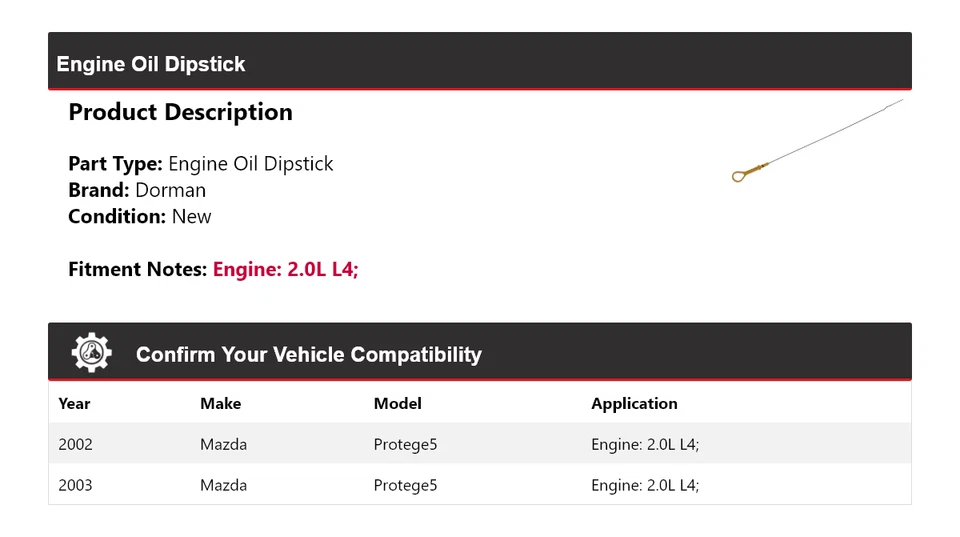The image size is (960, 537).
Task: Click the Engine Oil Dipstick header title
Action: pos(151,64)
